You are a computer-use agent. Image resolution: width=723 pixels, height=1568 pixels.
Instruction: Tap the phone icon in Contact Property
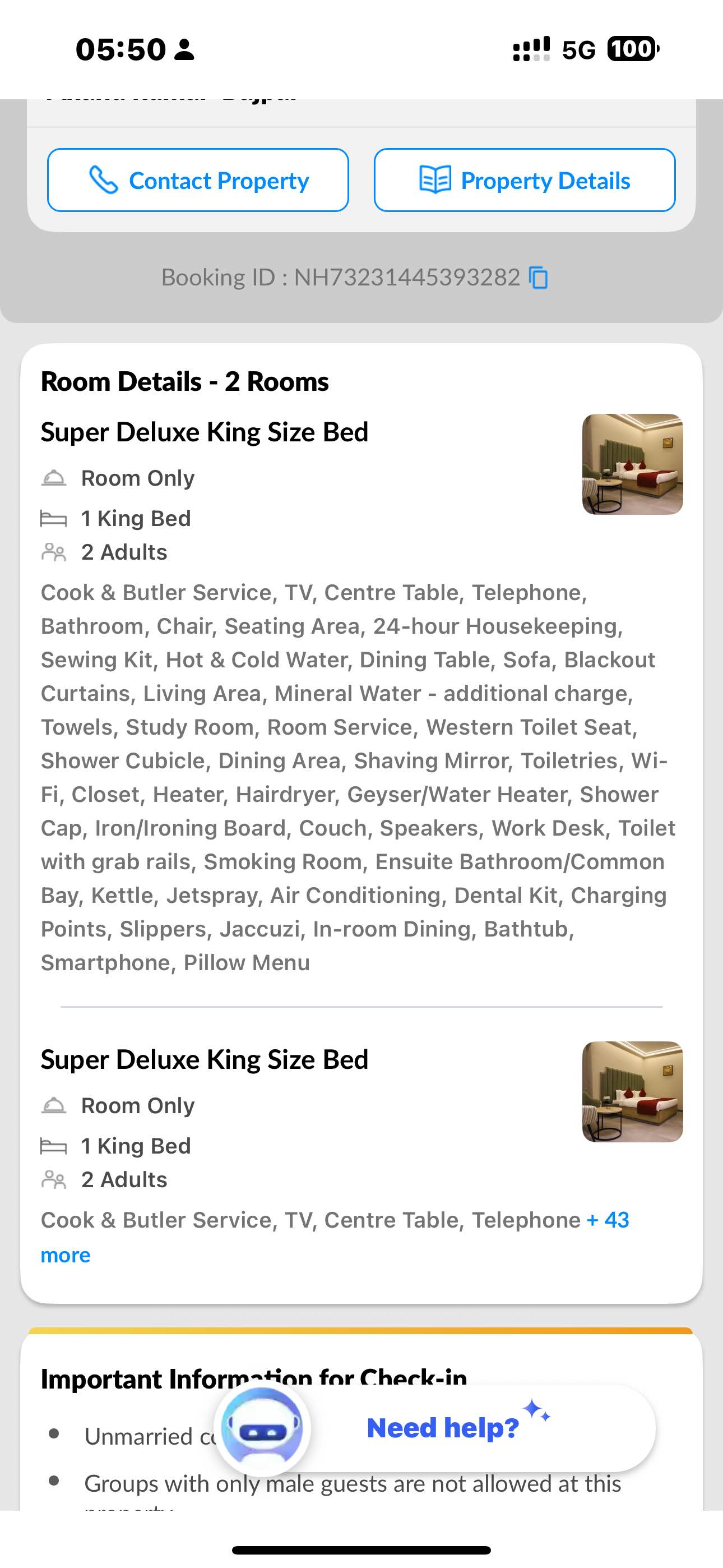tap(104, 180)
